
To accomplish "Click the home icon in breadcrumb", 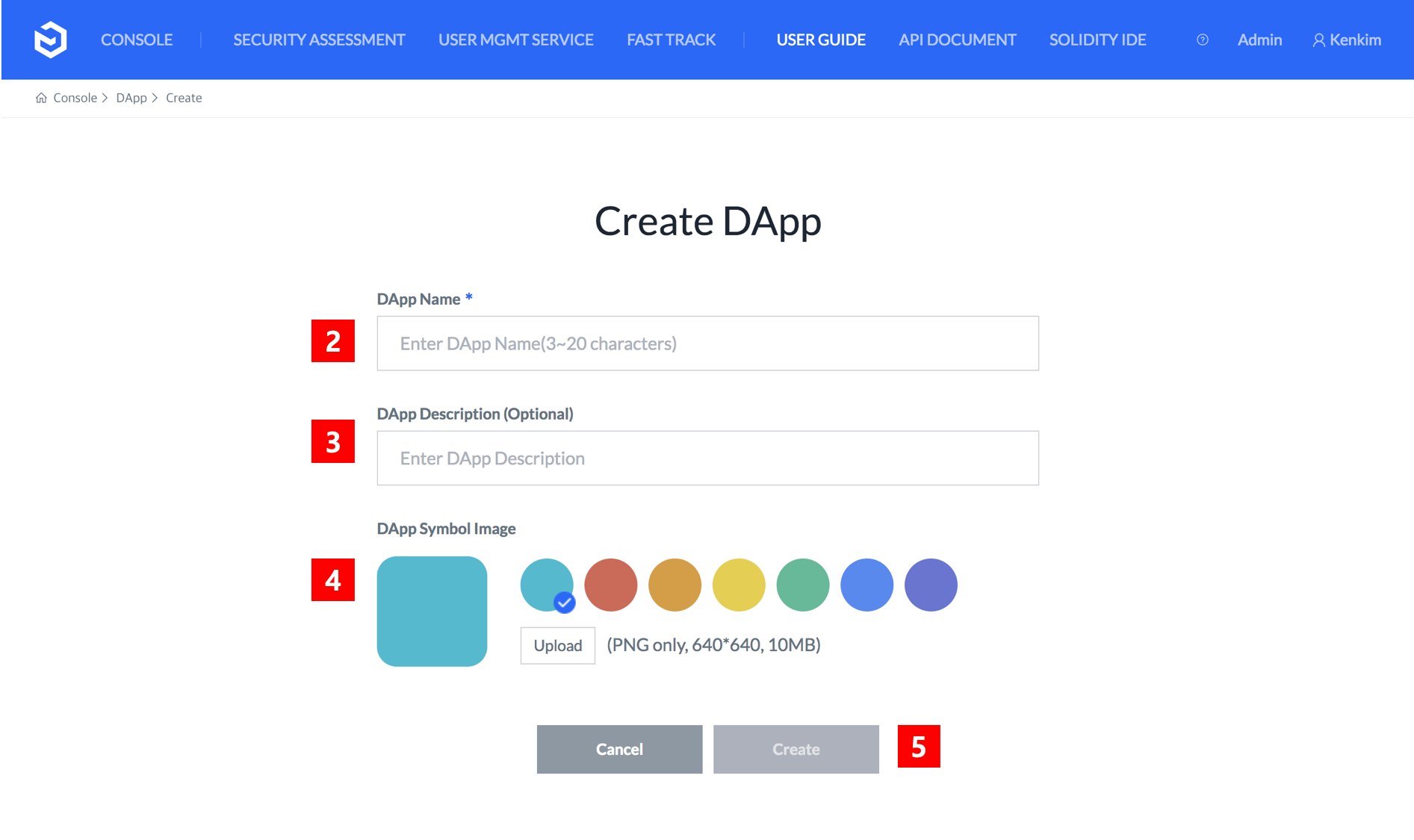I will tap(41, 98).
